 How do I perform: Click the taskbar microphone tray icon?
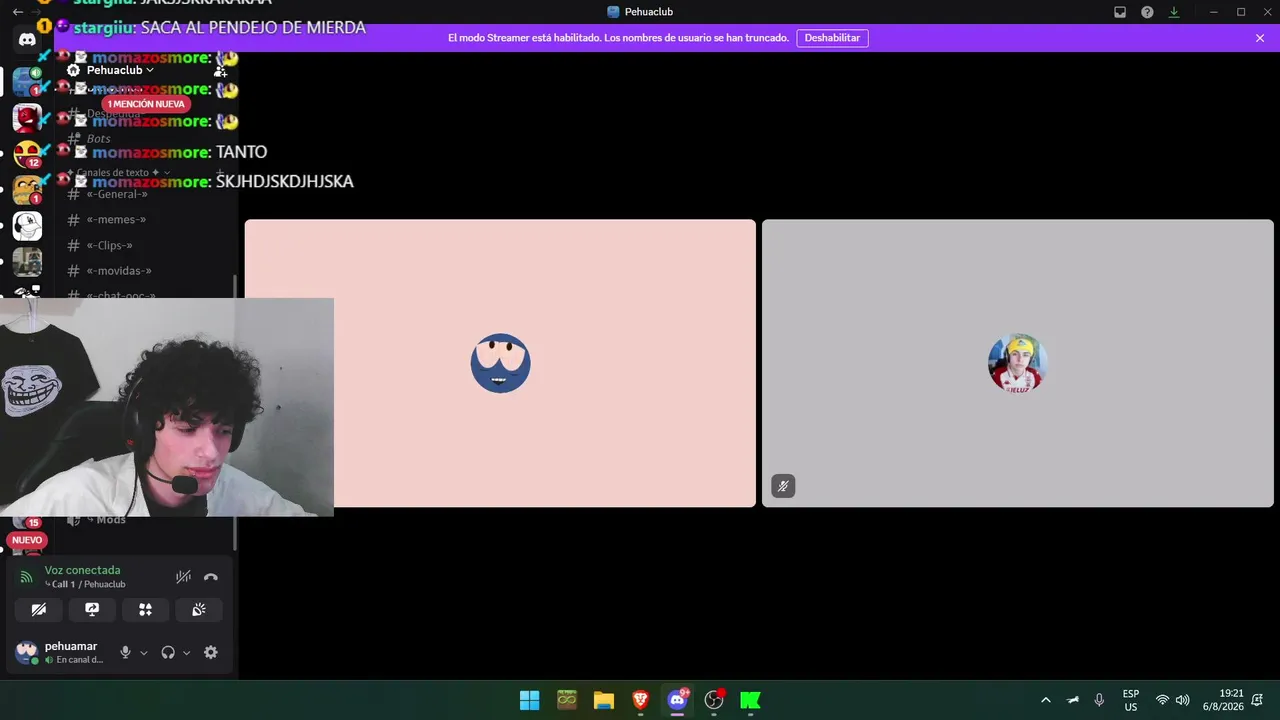tap(1099, 700)
